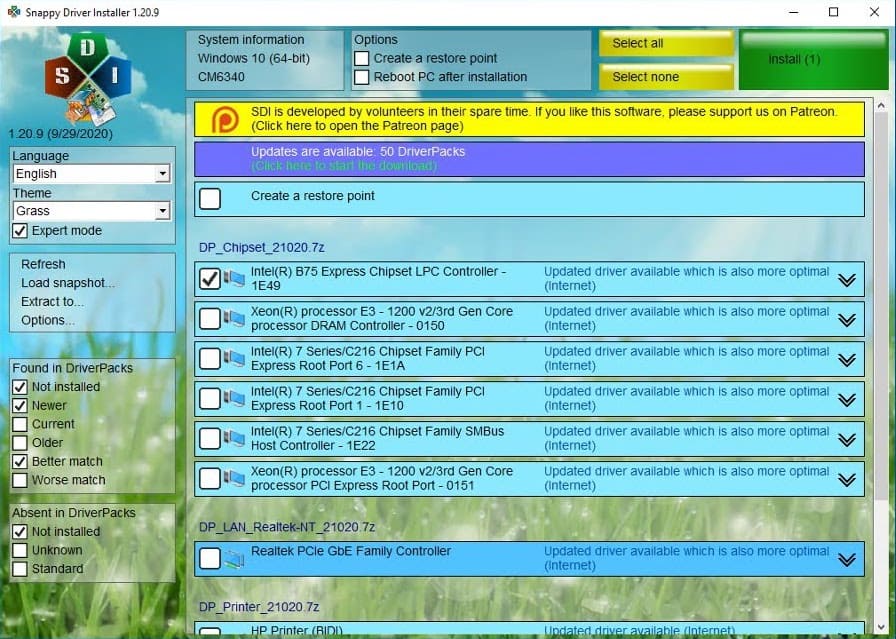The image size is (896, 639).
Task: Open the Options... menu item
Action: 48,320
